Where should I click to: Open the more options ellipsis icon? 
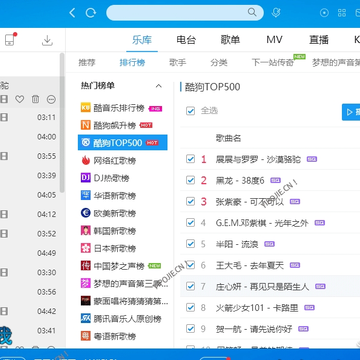51,99
